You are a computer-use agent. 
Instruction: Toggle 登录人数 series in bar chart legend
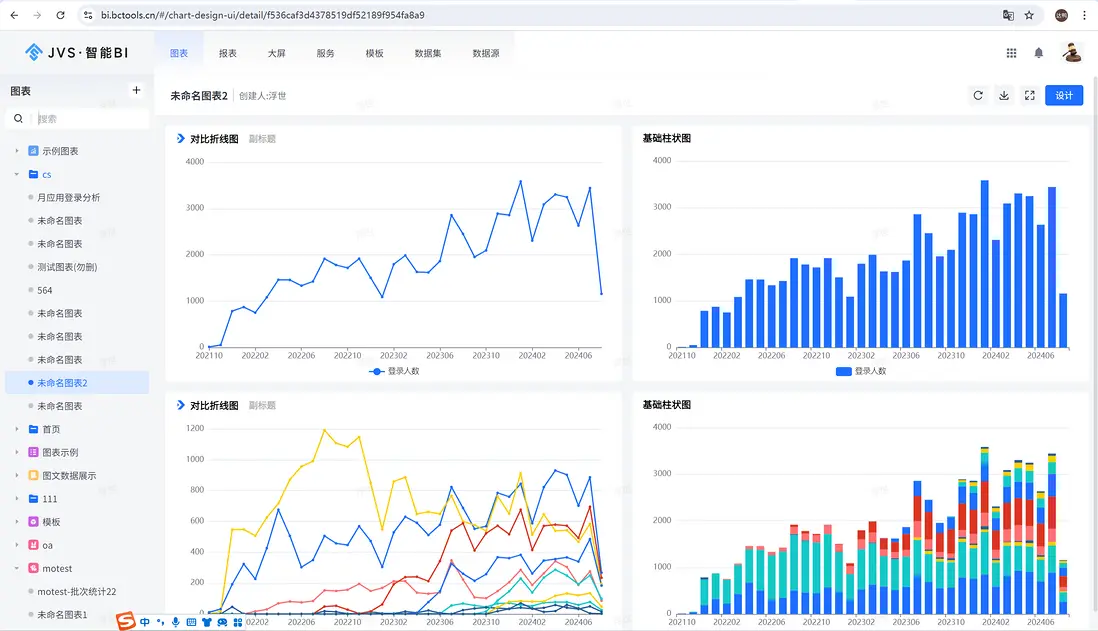(x=861, y=371)
